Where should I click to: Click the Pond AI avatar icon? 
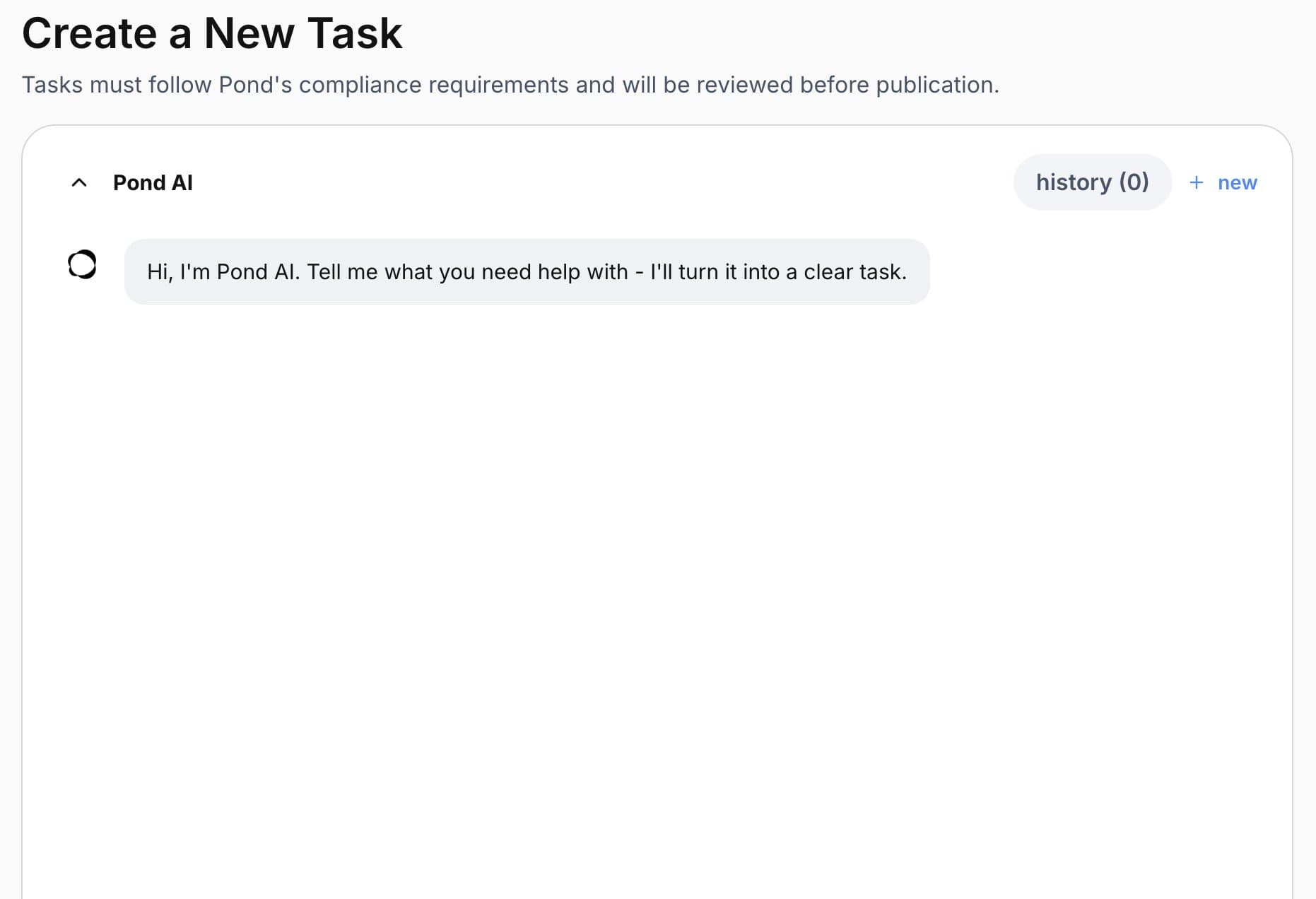click(x=82, y=264)
